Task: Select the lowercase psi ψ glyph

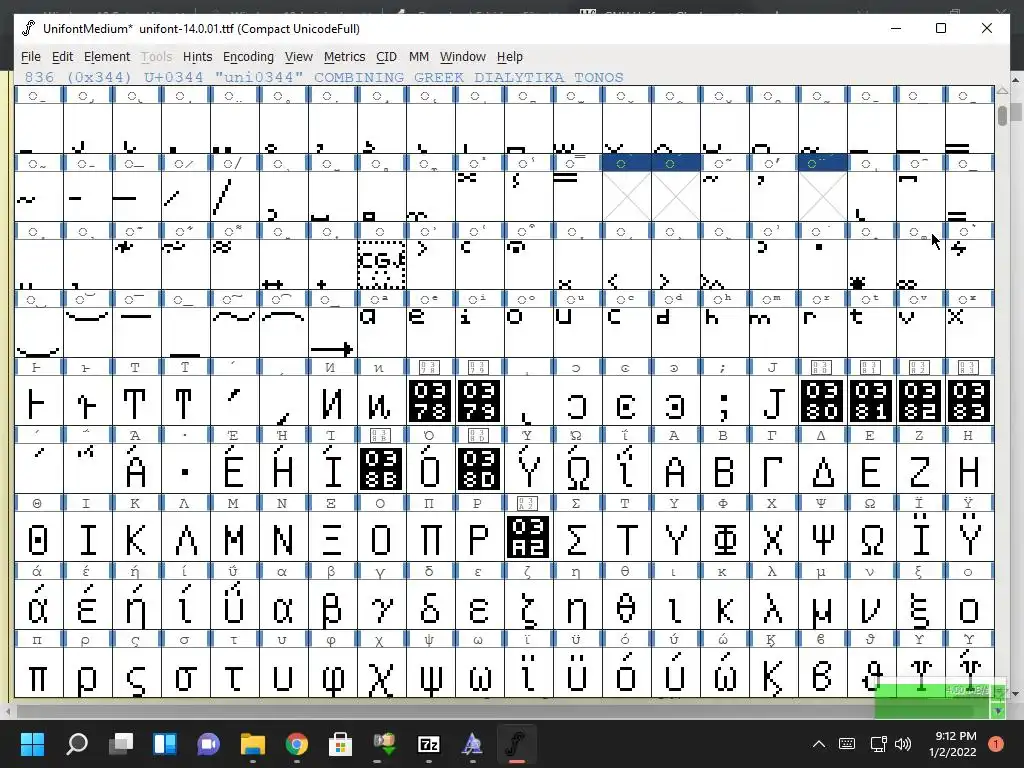Action: (430, 672)
